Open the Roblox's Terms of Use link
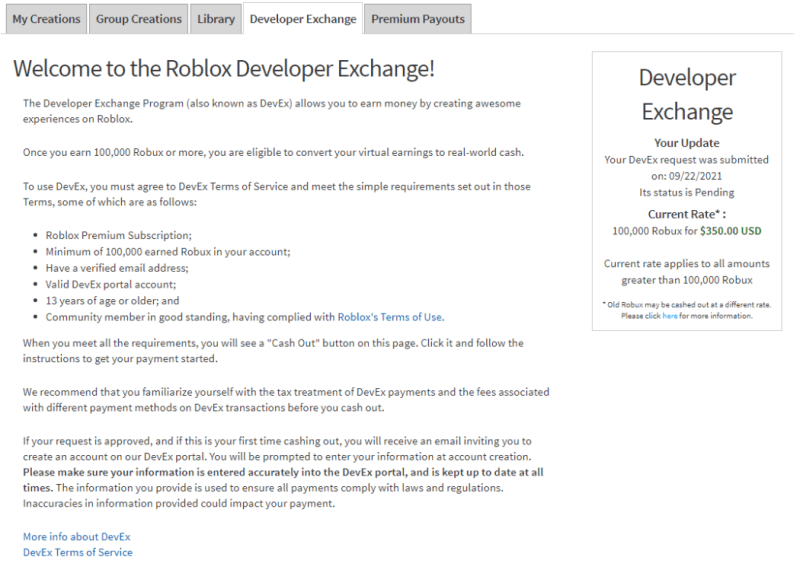This screenshot has height=576, width=800. (x=390, y=317)
